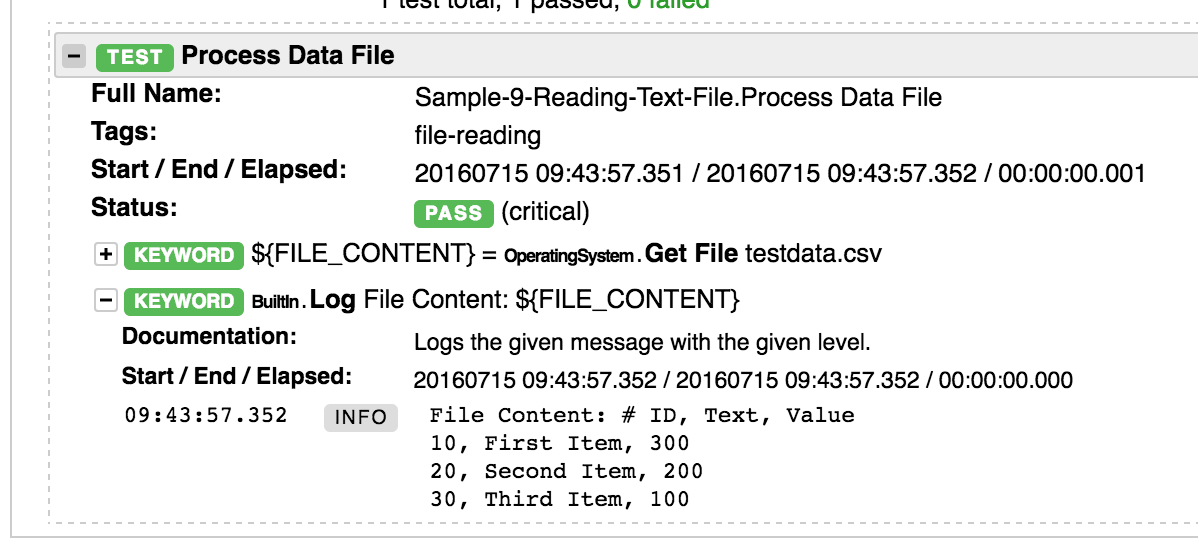Image resolution: width=1198 pixels, height=552 pixels.
Task: Collapse the Process Data File test
Action: pos(74,56)
